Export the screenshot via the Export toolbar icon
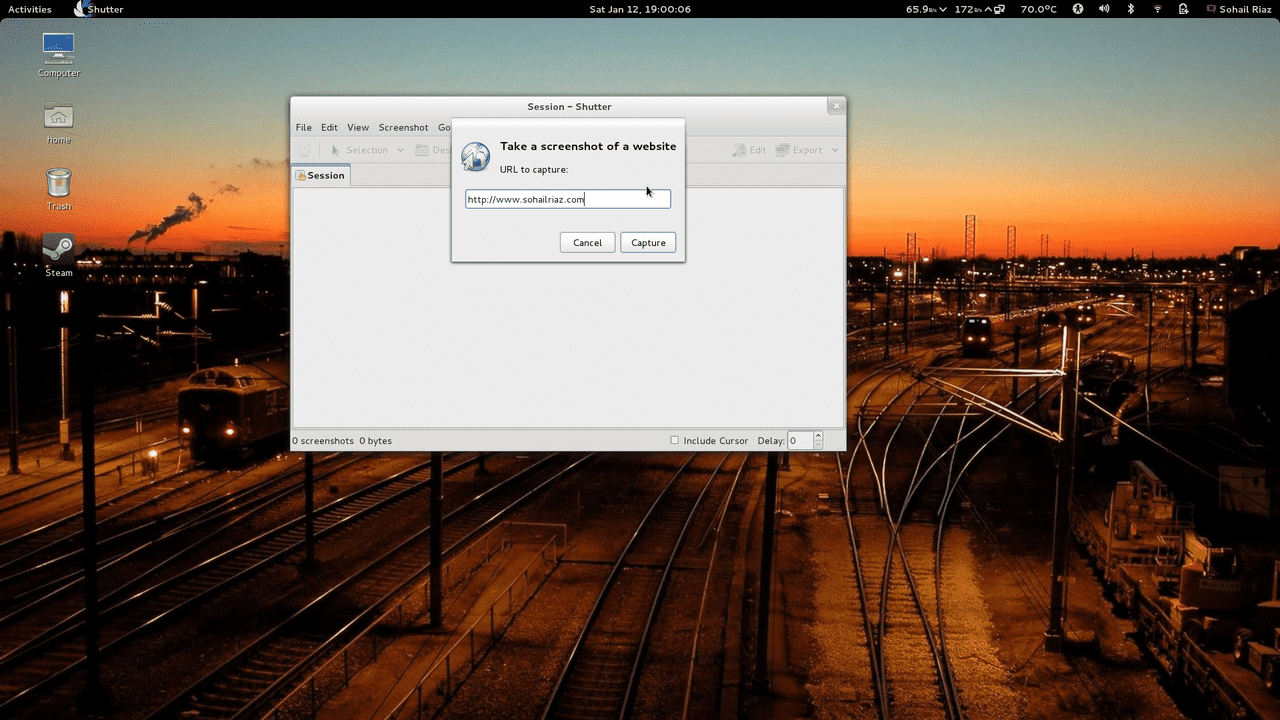This screenshot has width=1280, height=720. click(x=804, y=150)
